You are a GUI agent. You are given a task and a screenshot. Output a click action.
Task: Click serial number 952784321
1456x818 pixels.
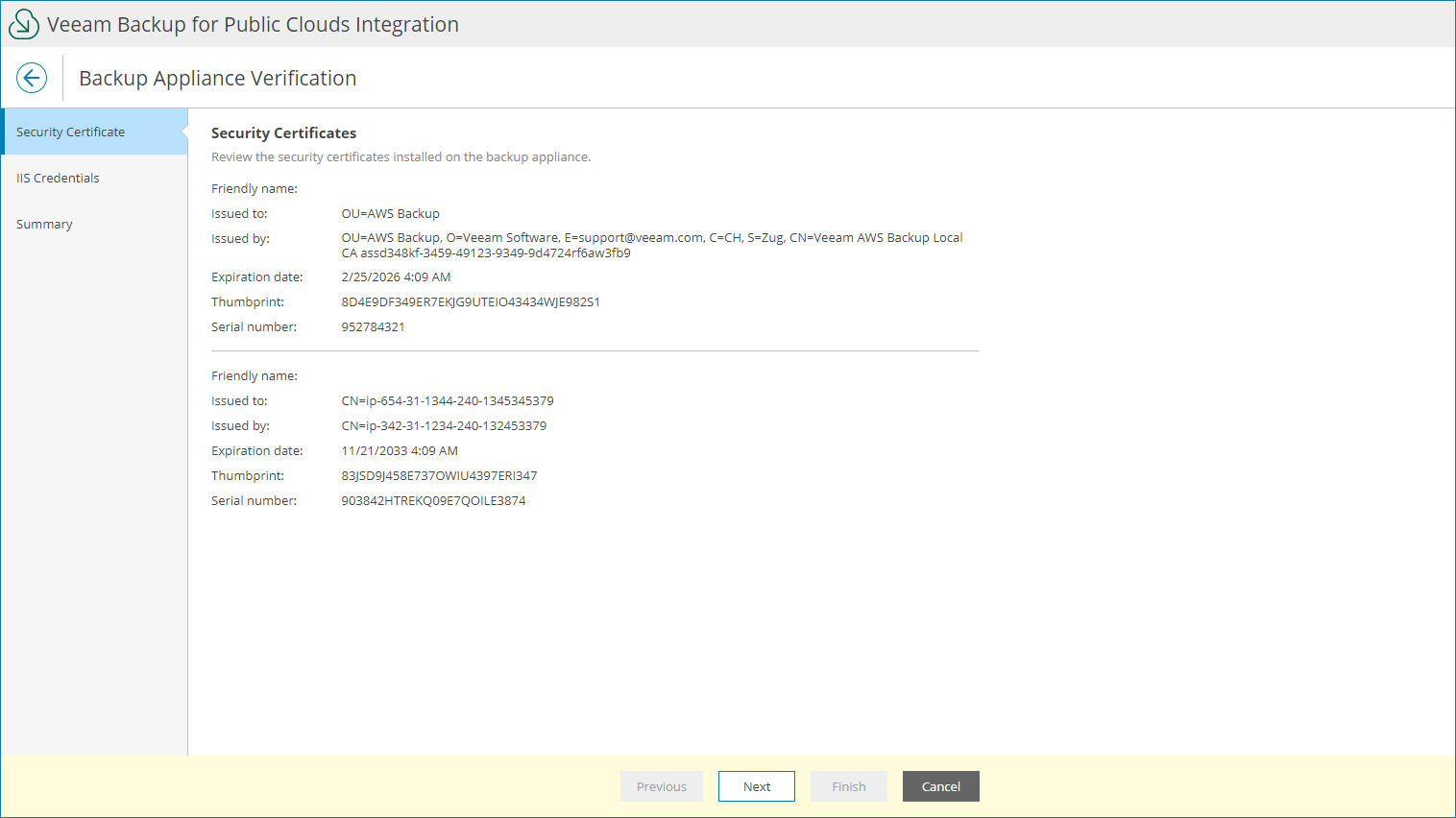[373, 326]
